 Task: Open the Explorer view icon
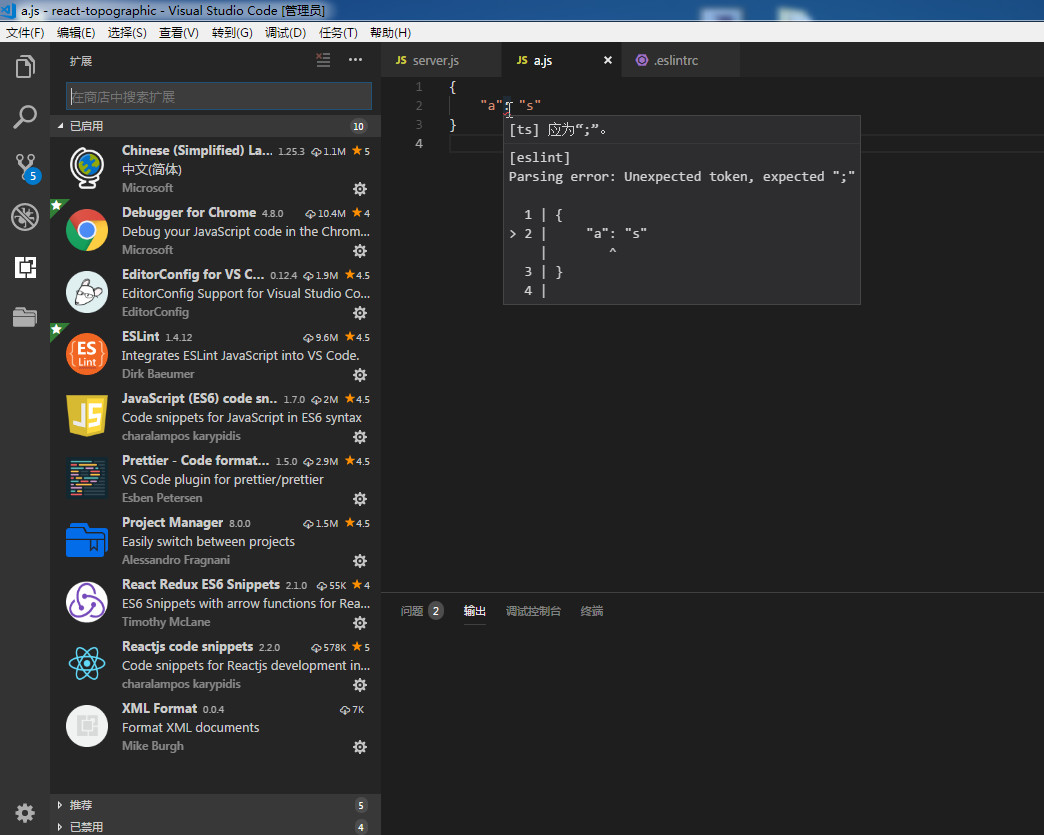click(x=25, y=67)
